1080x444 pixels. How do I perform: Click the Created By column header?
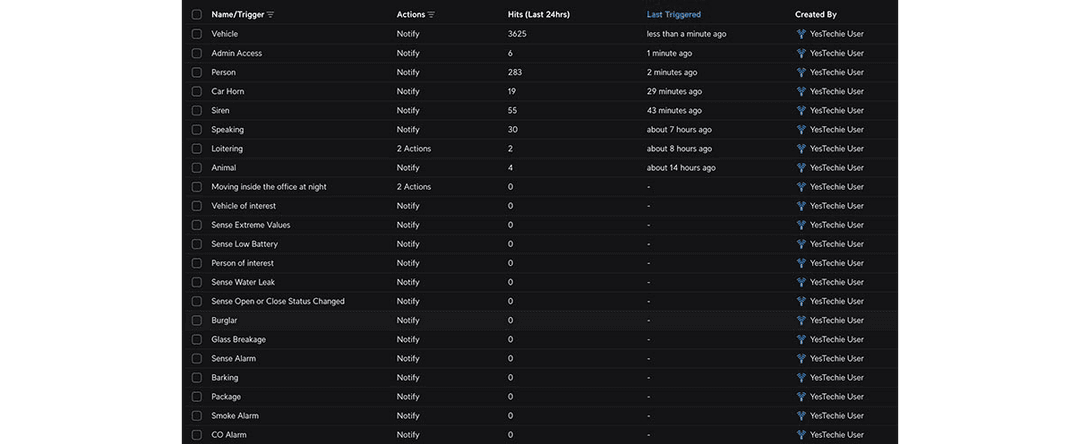816,14
